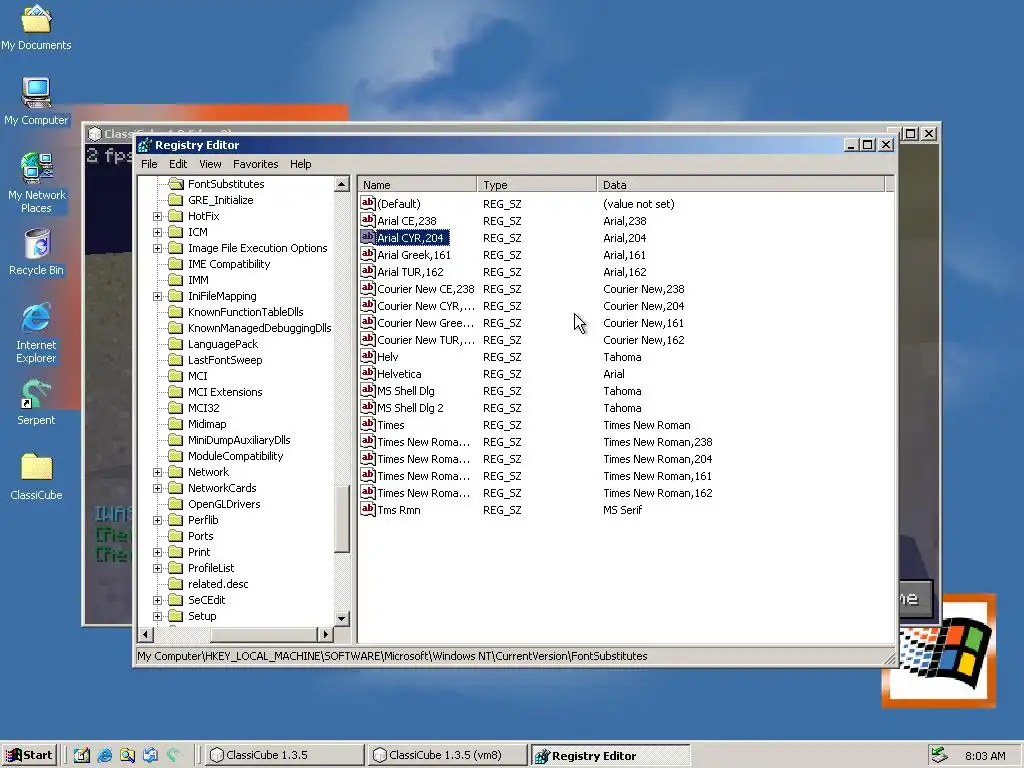Open the Edit menu in Registry Editor
The width and height of the screenshot is (1024, 768).
(x=178, y=164)
